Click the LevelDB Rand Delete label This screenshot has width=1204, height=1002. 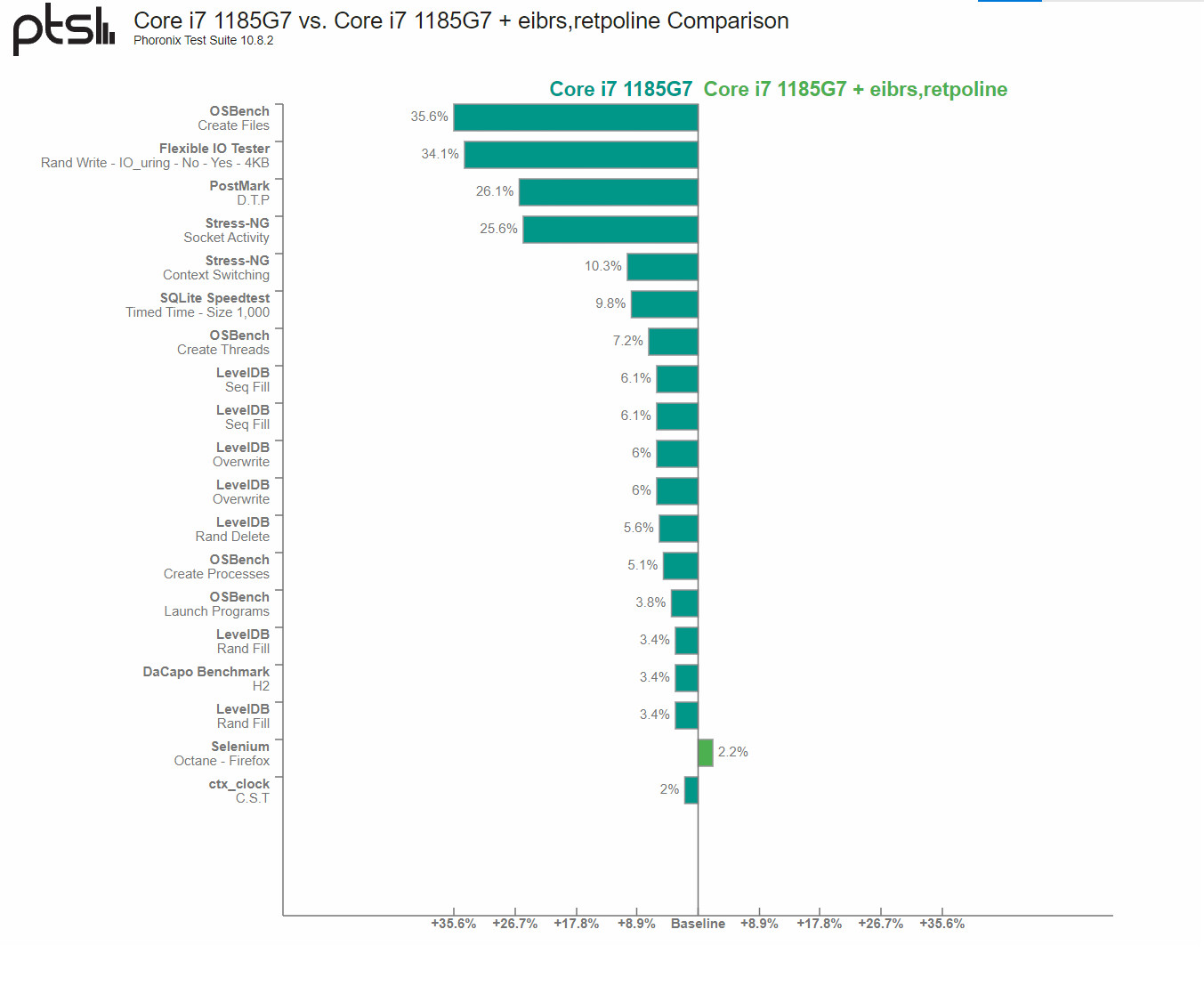tap(232, 529)
